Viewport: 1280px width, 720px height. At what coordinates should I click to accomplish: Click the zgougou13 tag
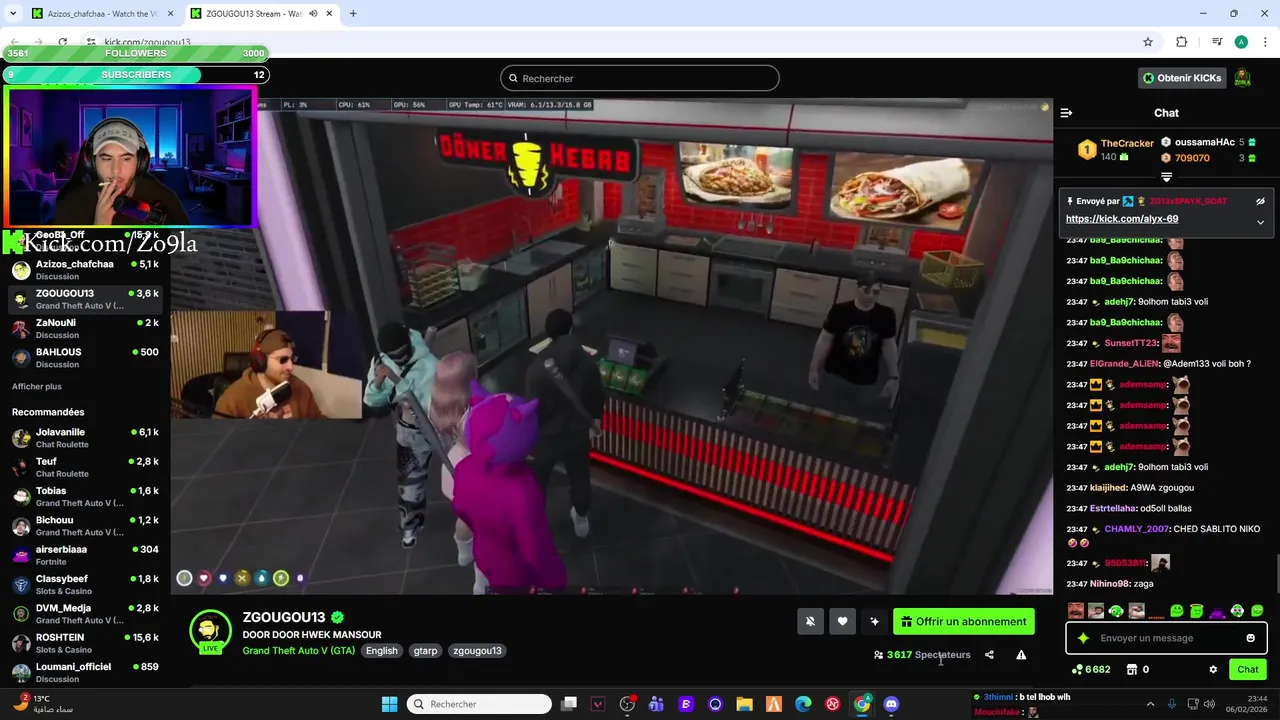(477, 651)
